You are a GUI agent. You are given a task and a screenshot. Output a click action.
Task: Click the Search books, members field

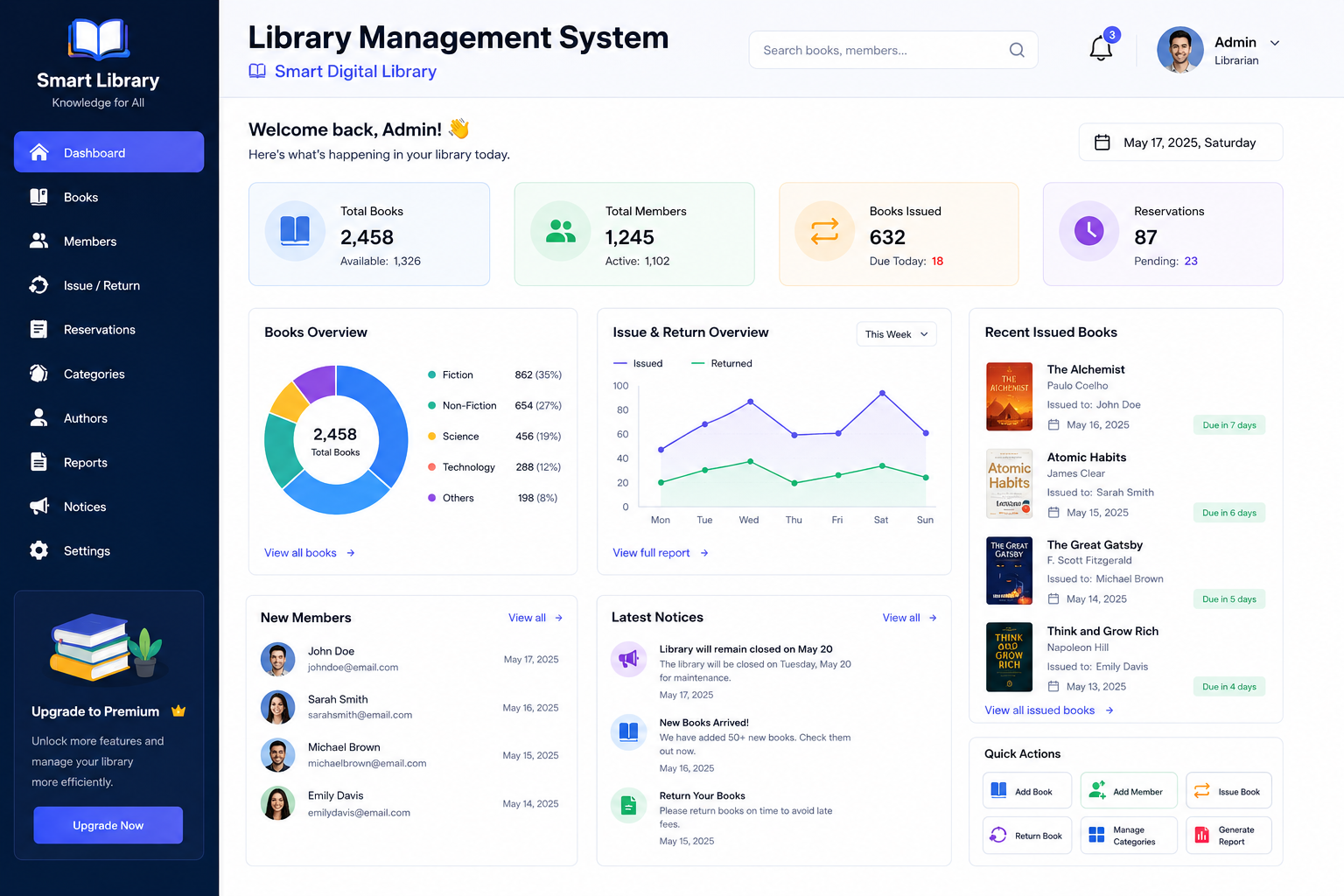point(893,50)
